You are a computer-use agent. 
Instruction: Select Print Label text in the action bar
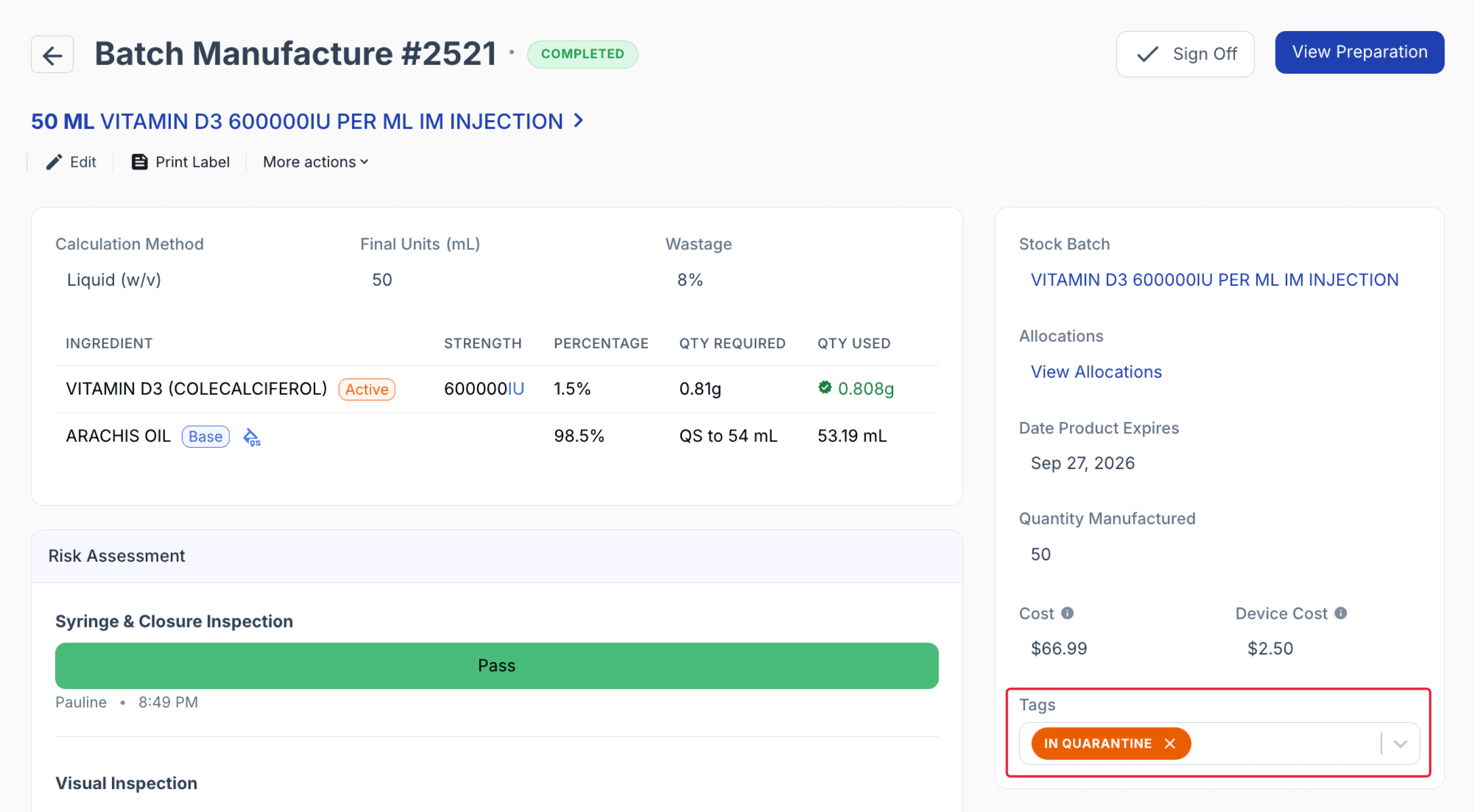pyautogui.click(x=192, y=163)
